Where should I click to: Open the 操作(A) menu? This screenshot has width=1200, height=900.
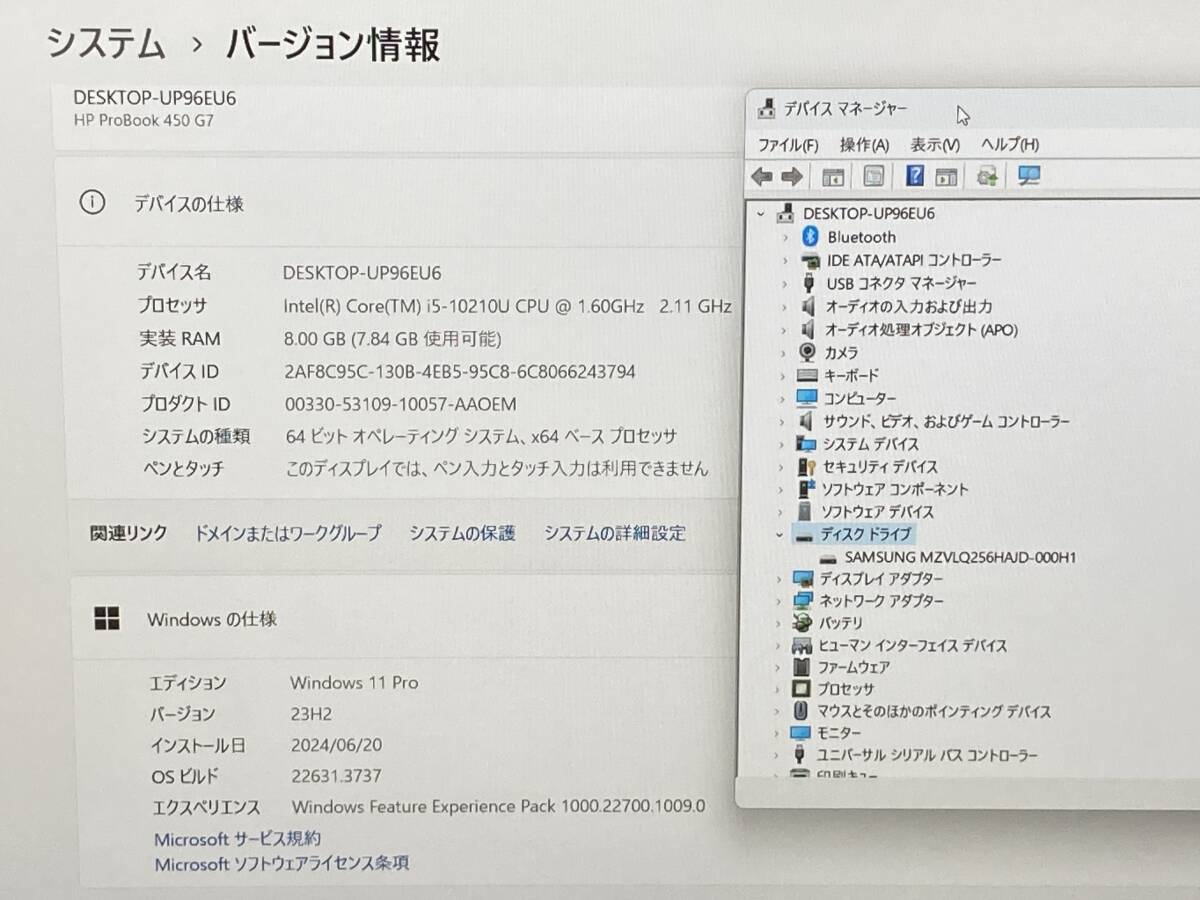[864, 145]
